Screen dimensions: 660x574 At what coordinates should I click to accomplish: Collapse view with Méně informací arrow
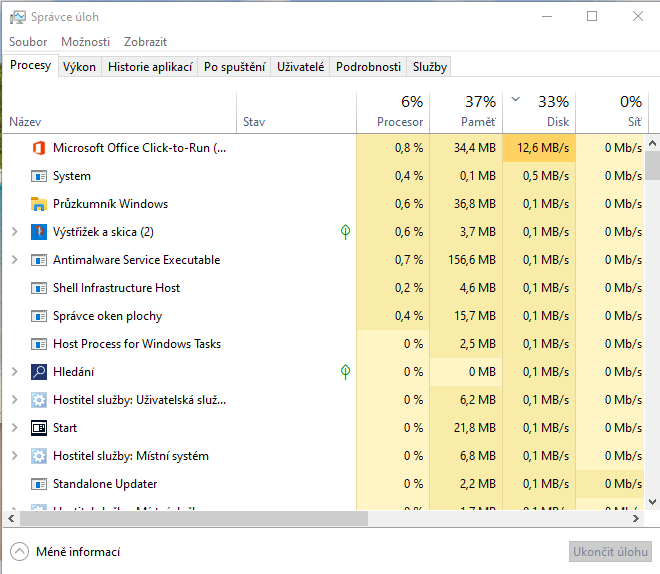coord(19,552)
